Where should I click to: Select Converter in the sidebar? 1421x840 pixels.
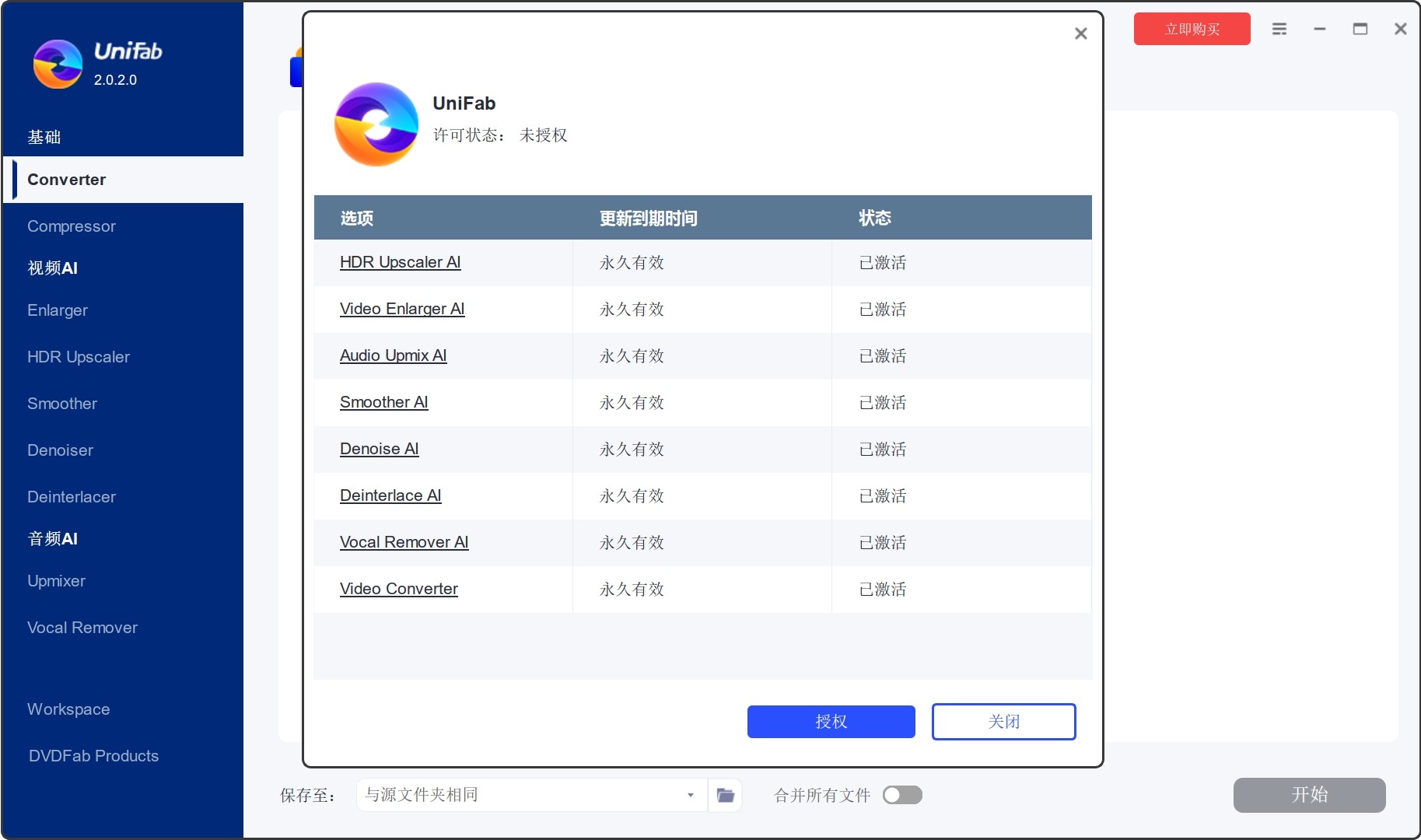123,180
